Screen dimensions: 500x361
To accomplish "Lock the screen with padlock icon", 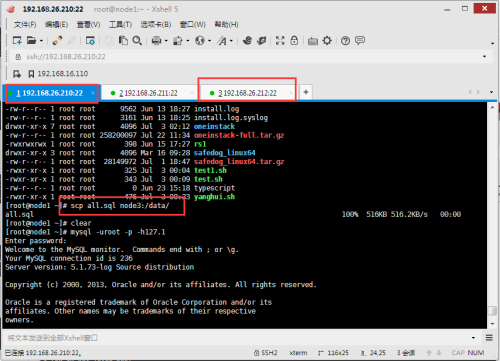I will tap(294, 41).
